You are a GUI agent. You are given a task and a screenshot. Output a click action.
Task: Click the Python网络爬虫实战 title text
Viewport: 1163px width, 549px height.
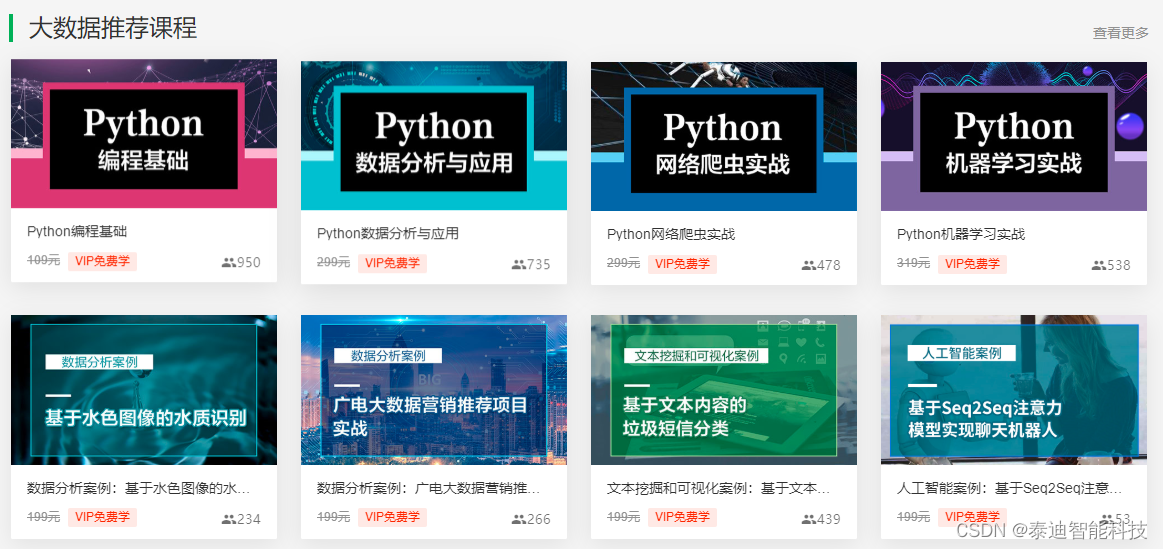coord(671,234)
